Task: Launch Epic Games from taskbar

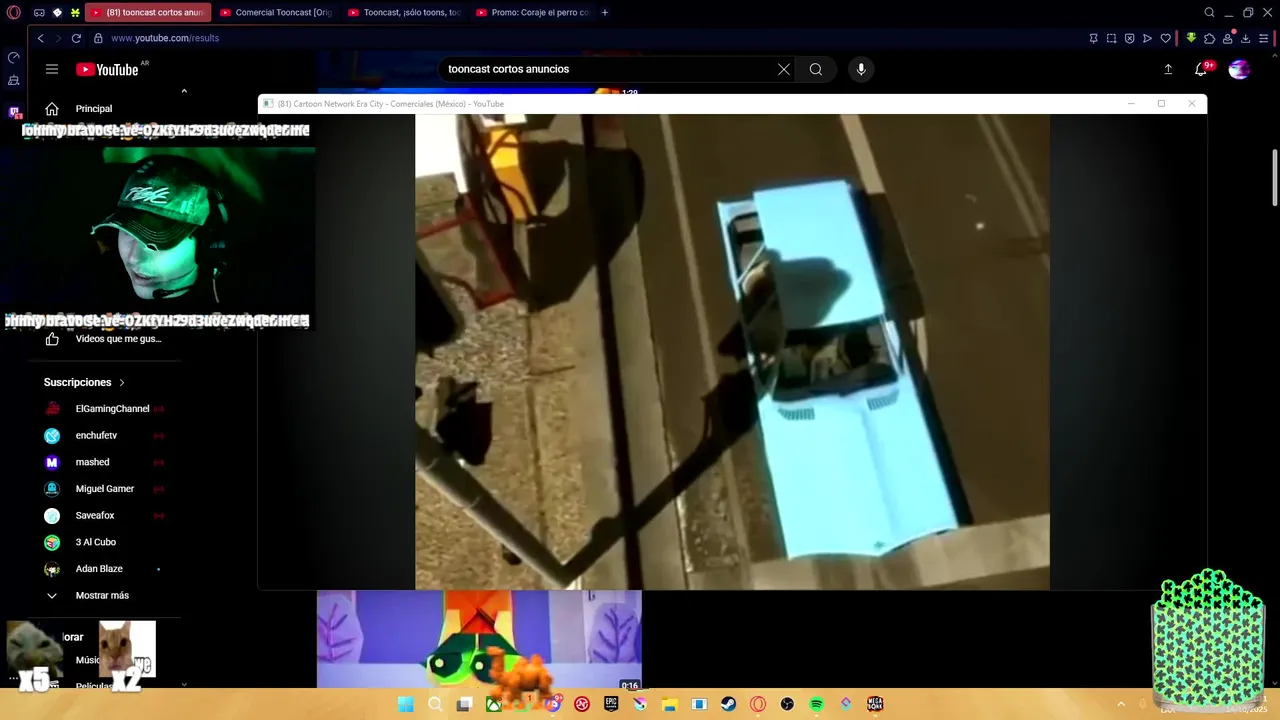Action: 611,704
